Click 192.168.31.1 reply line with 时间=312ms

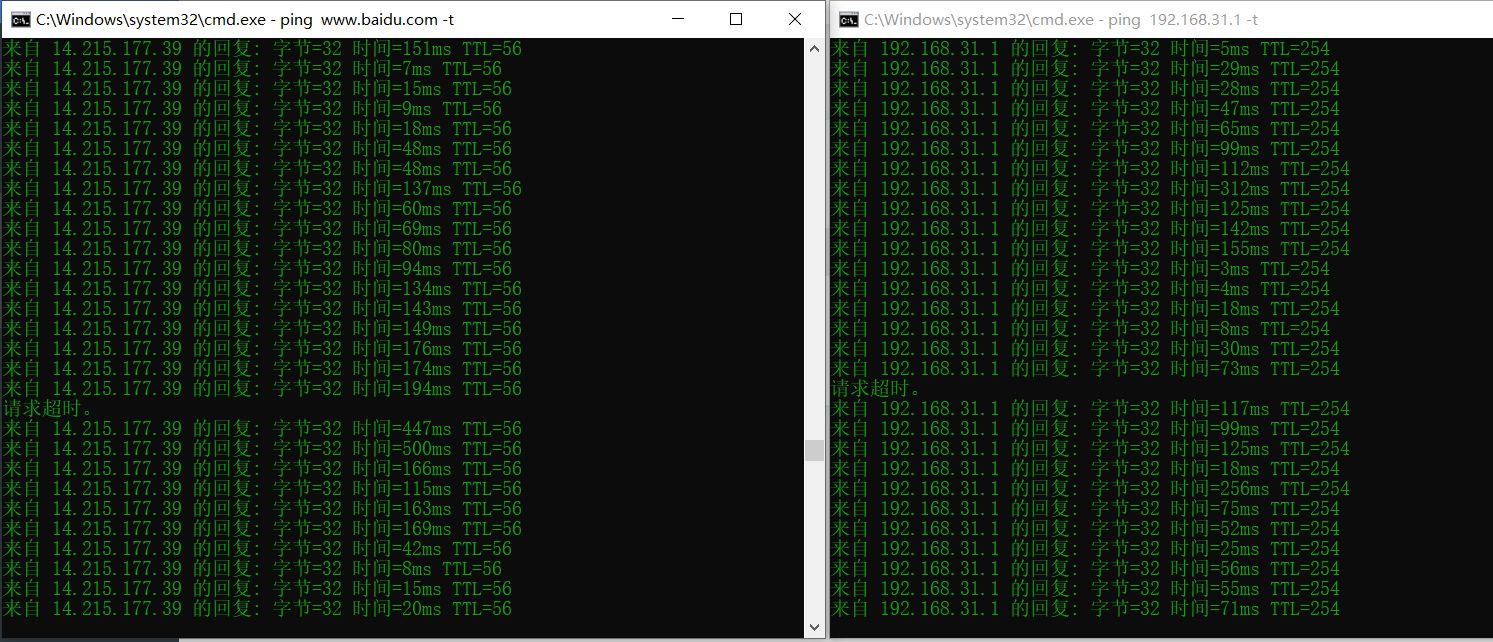(1090, 189)
